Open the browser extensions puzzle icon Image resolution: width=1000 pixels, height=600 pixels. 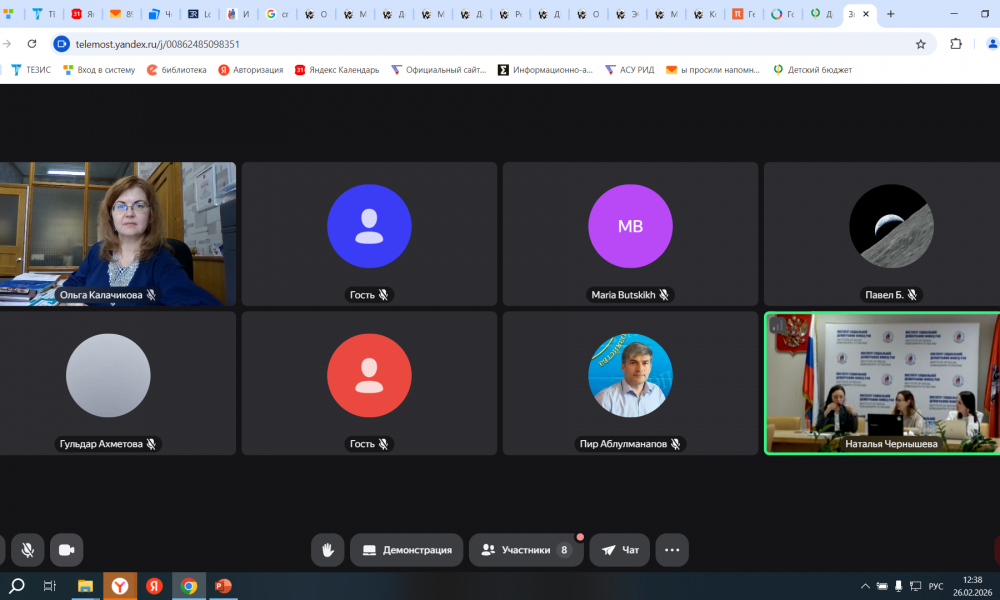click(956, 44)
